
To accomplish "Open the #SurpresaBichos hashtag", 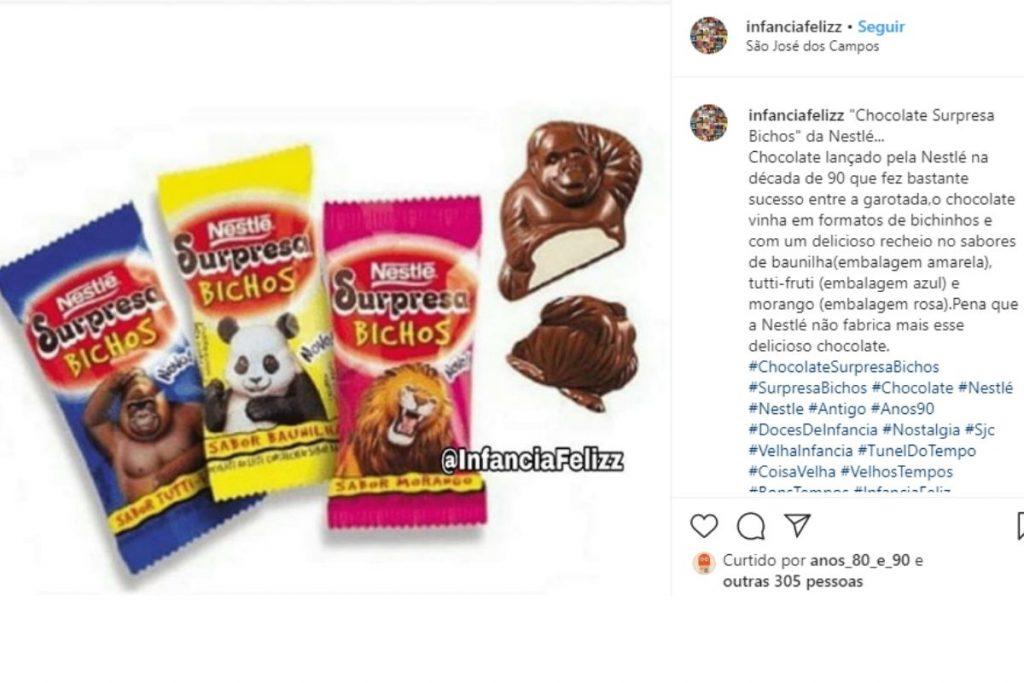I will coord(807,388).
